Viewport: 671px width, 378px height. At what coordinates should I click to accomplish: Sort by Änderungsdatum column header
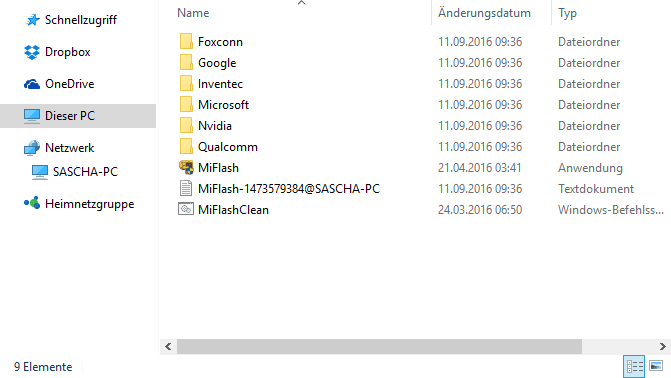point(484,13)
